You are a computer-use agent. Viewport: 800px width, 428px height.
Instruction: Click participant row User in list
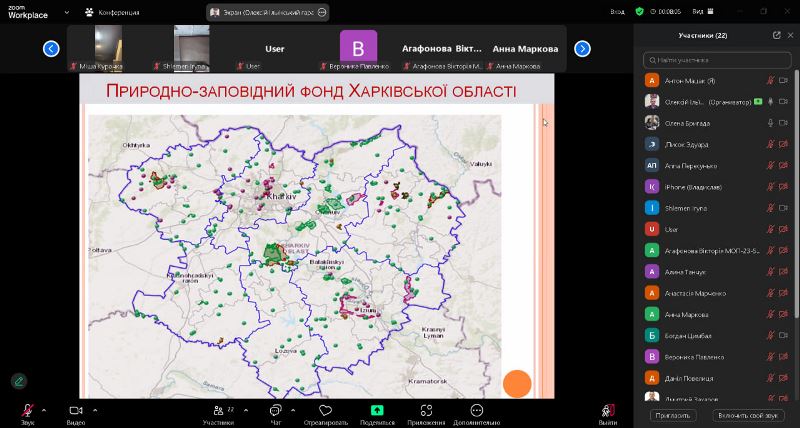(x=716, y=230)
